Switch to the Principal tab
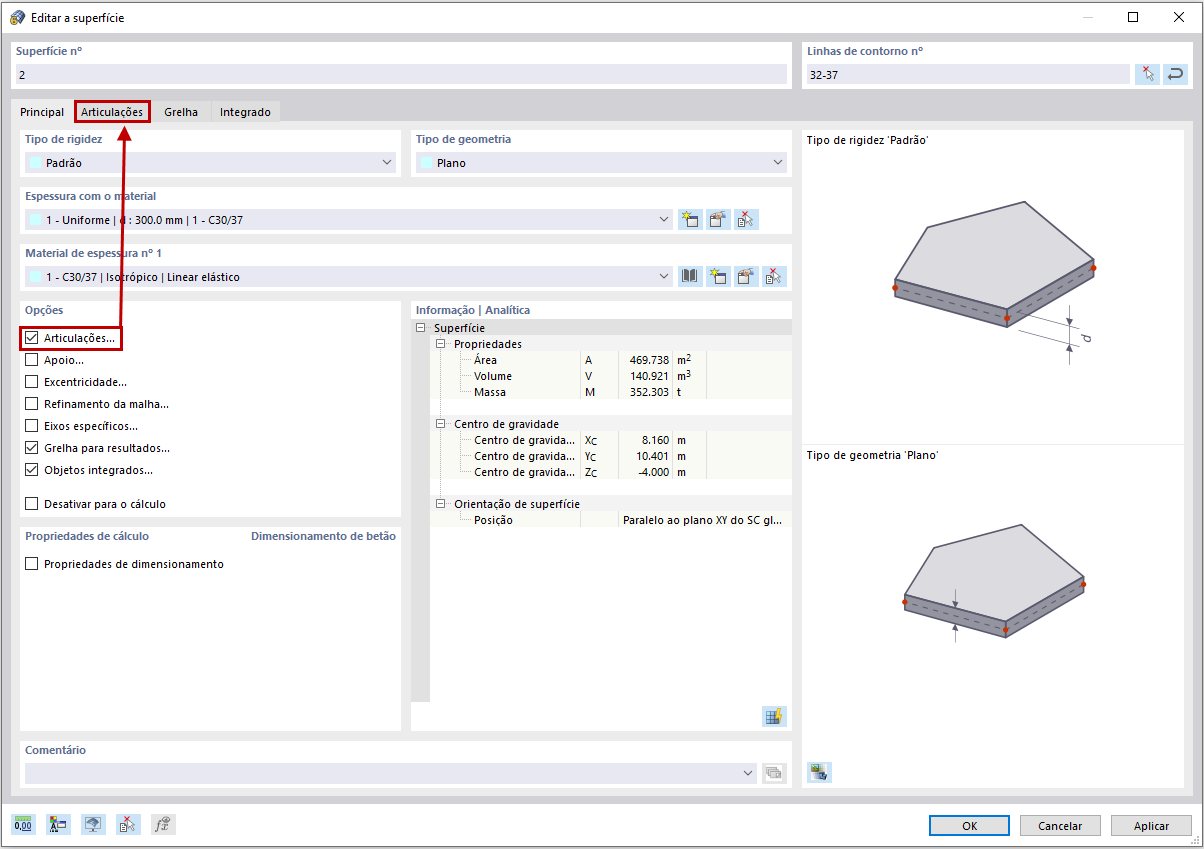Viewport: 1204px width, 849px height. [42, 112]
